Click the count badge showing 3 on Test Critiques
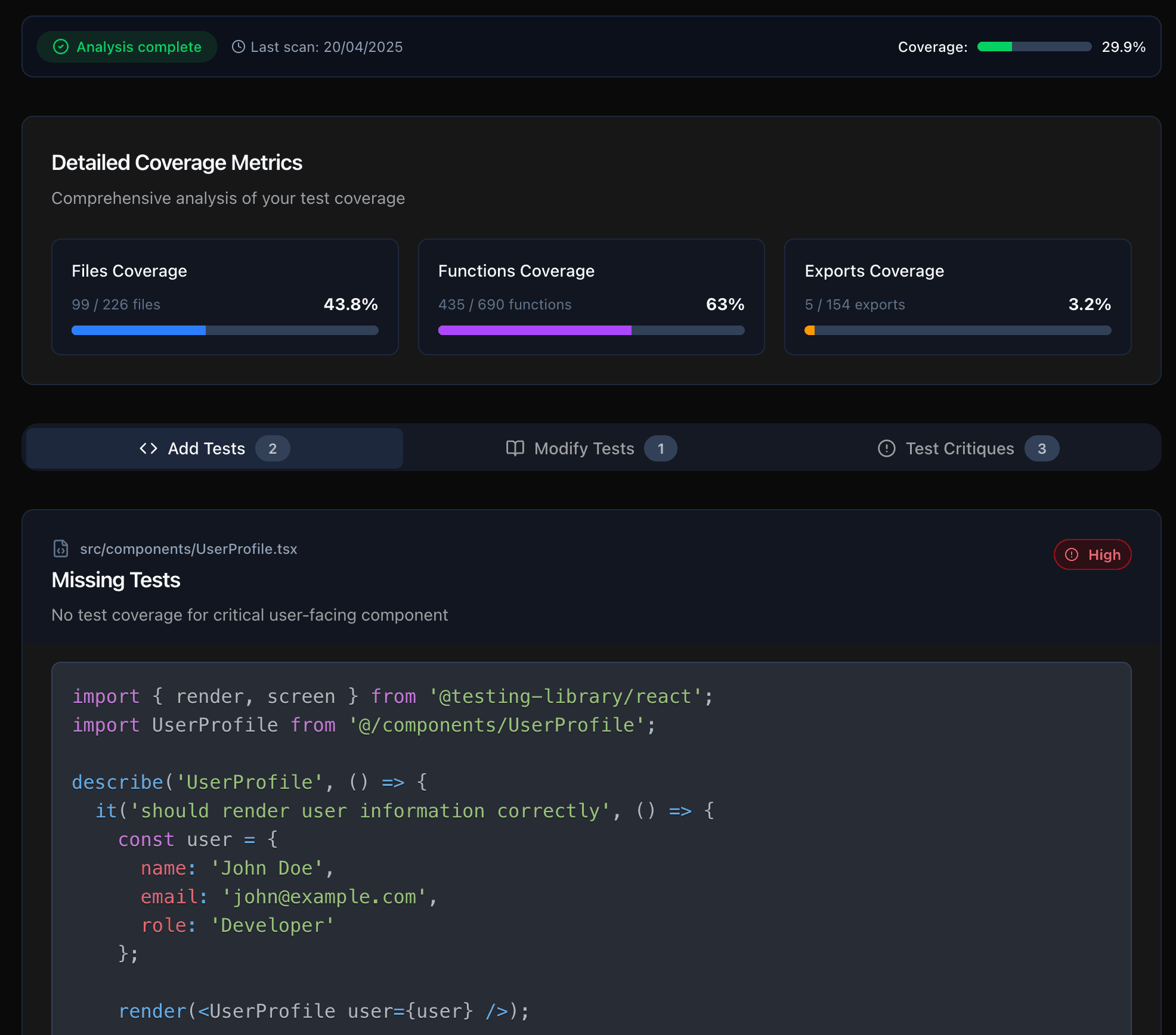The image size is (1176, 1035). pyautogui.click(x=1042, y=448)
